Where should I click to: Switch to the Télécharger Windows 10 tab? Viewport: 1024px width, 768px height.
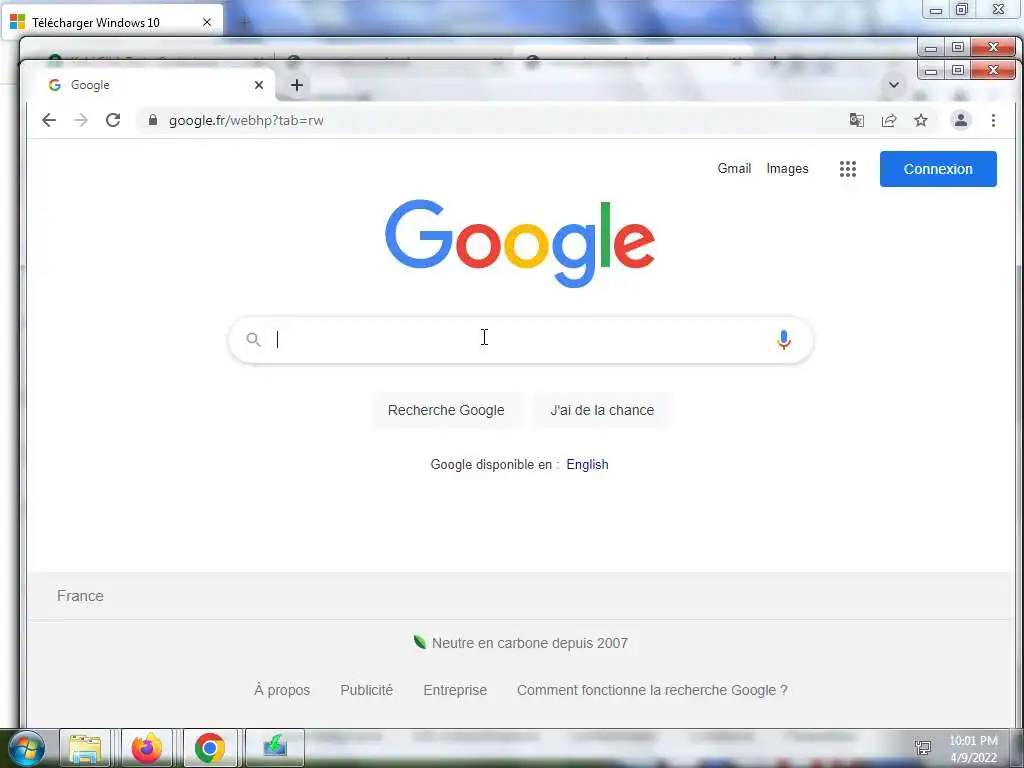click(112, 22)
